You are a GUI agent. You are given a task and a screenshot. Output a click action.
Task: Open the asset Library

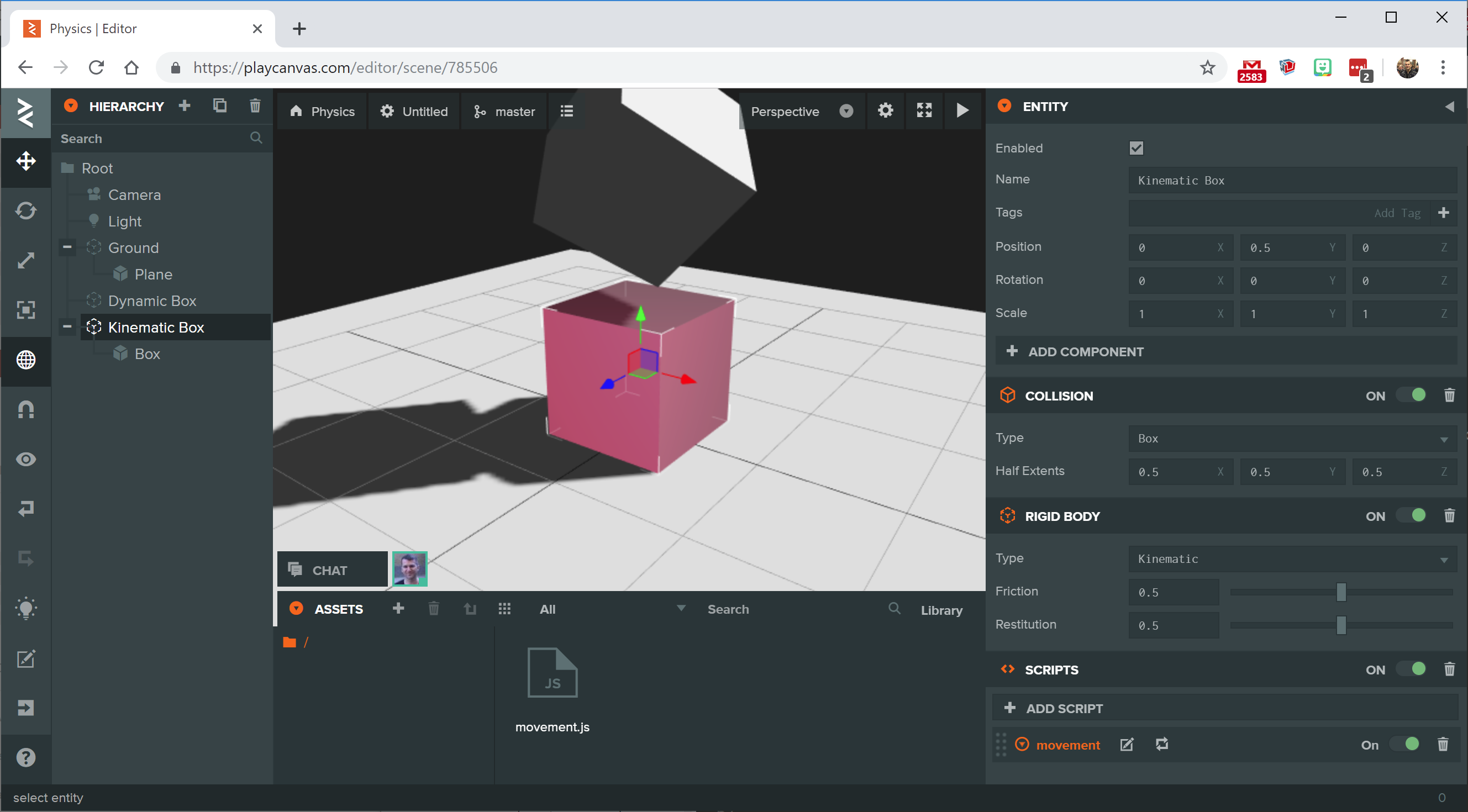pos(941,610)
